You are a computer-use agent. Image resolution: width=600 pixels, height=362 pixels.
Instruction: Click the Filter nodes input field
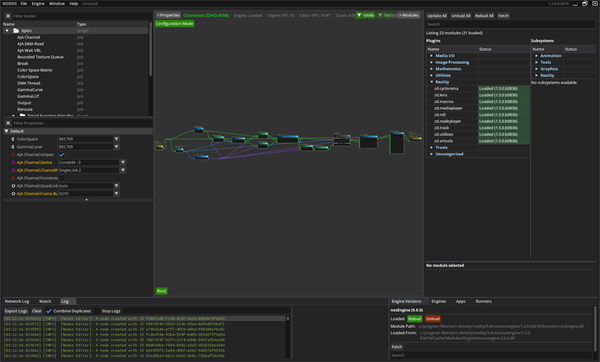click(82, 16)
